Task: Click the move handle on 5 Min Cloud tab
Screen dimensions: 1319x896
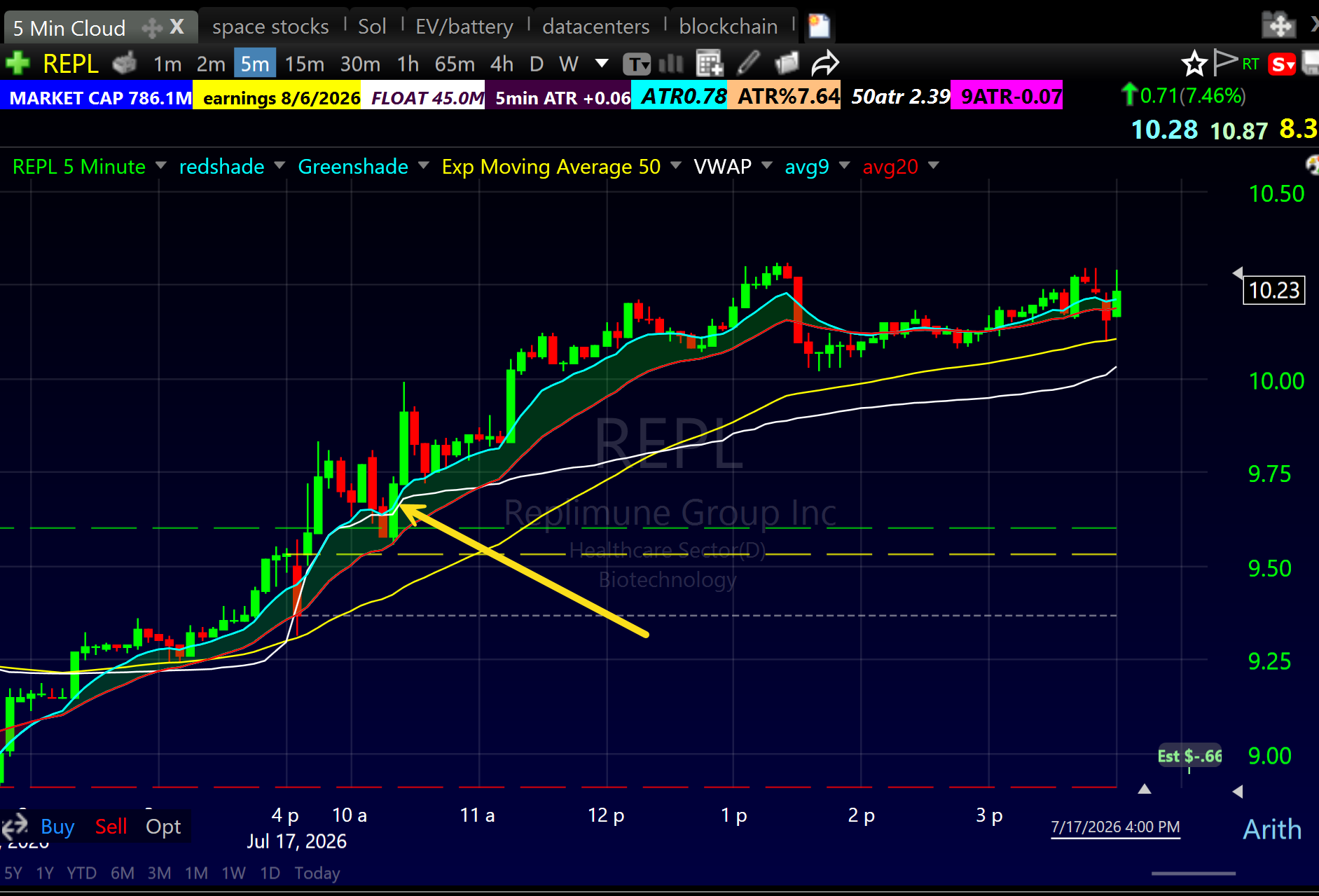Action: (151, 28)
